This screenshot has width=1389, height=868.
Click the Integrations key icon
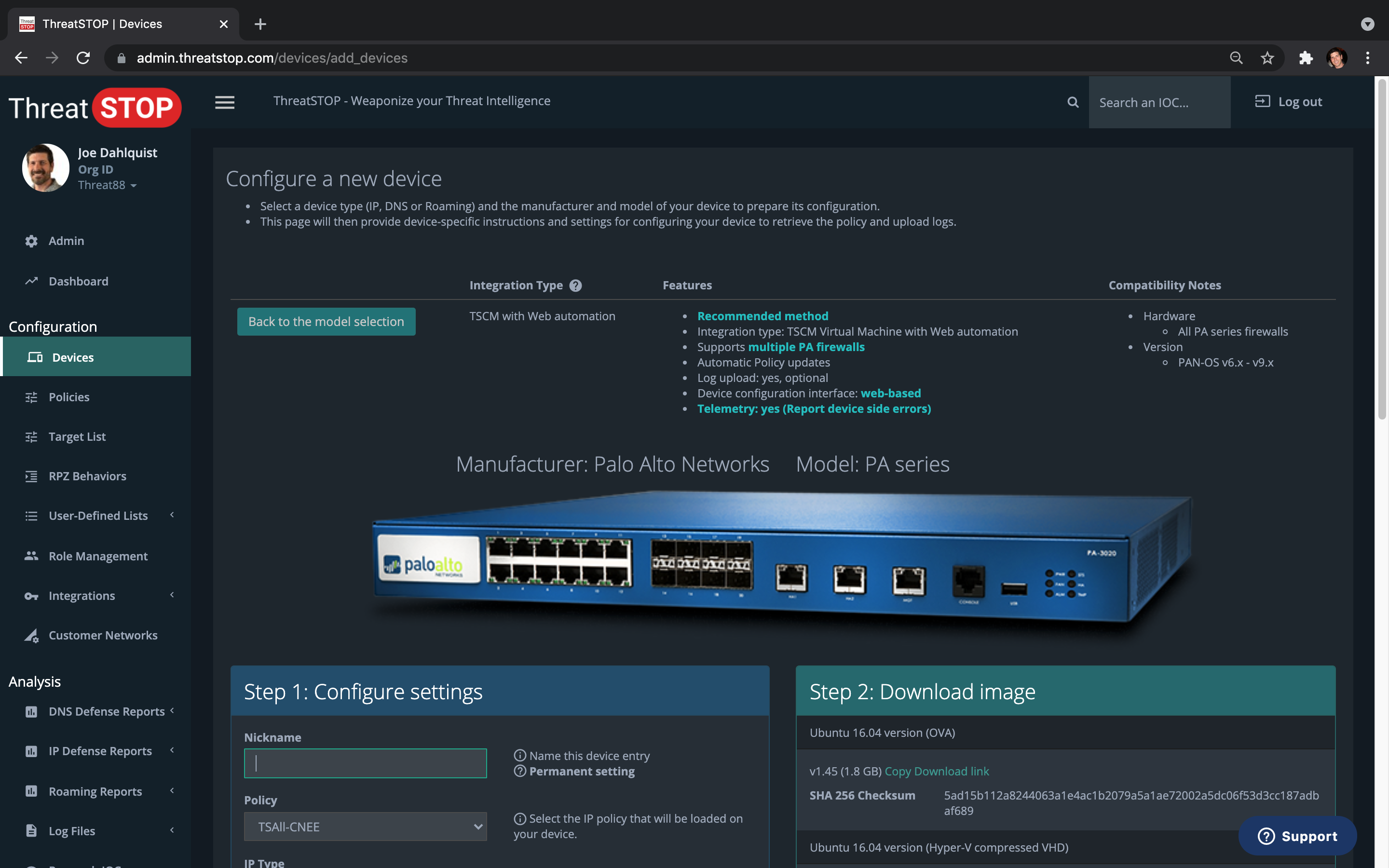31,596
